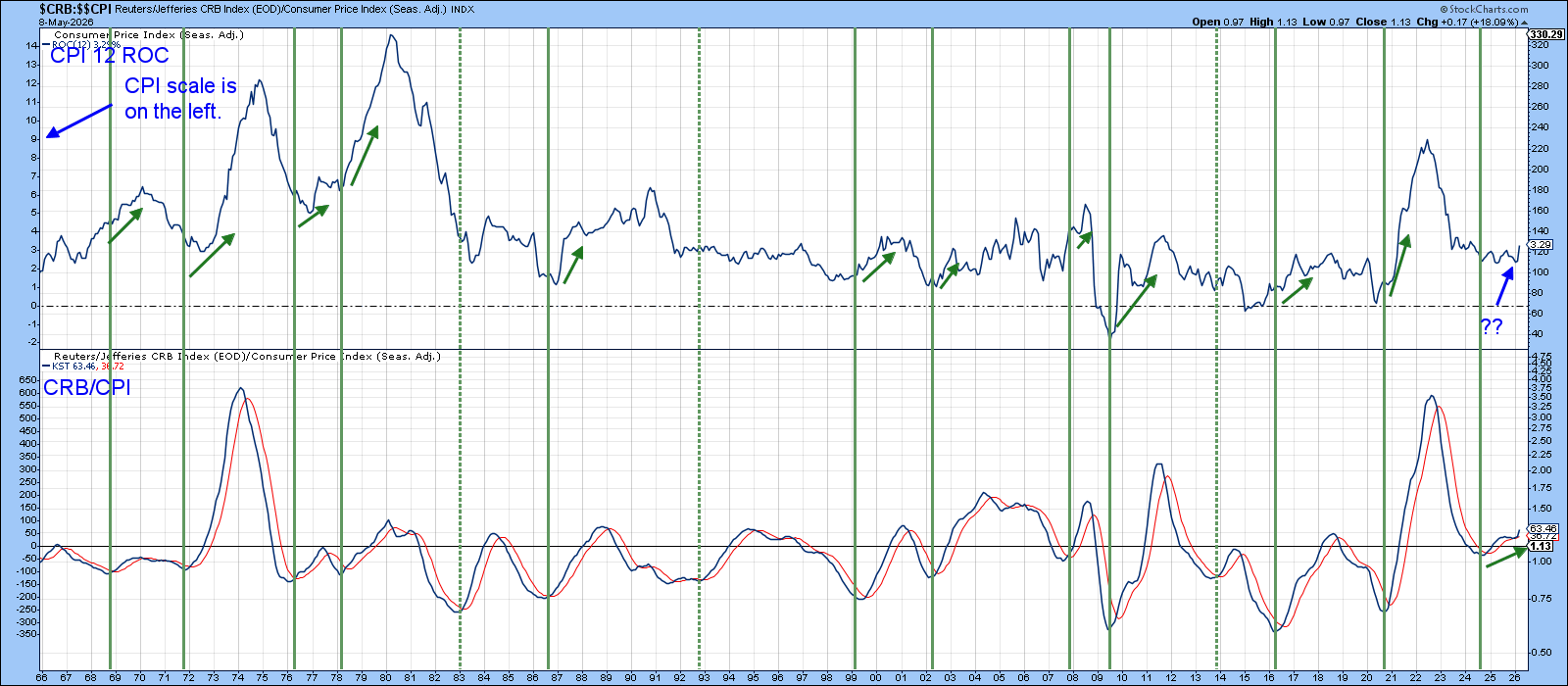Click the 14 label on the left ROC axis
The image size is (1568, 686).
tap(31, 45)
